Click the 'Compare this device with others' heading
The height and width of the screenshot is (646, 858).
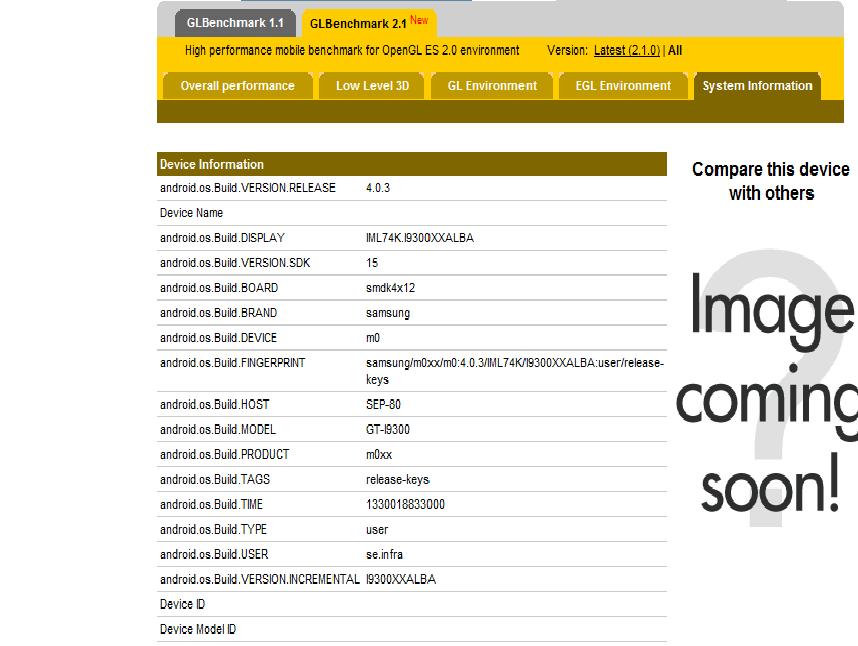coord(771,181)
